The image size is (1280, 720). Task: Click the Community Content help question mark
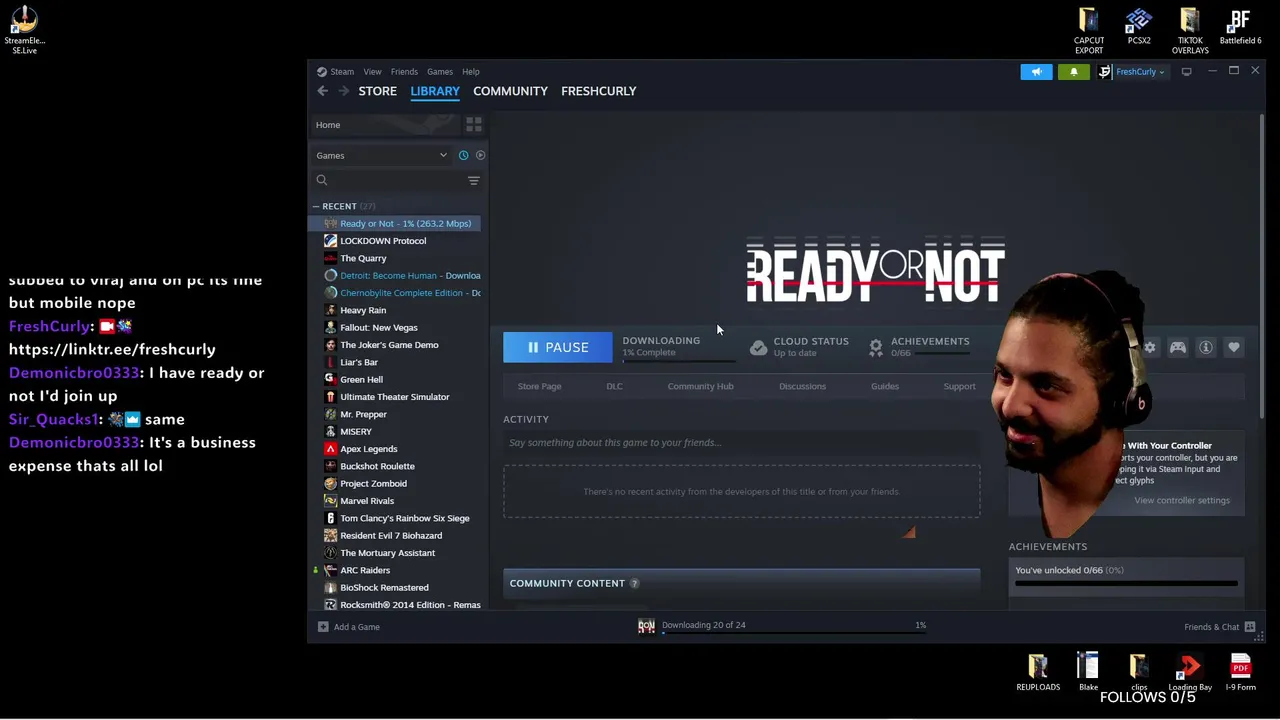[x=634, y=583]
